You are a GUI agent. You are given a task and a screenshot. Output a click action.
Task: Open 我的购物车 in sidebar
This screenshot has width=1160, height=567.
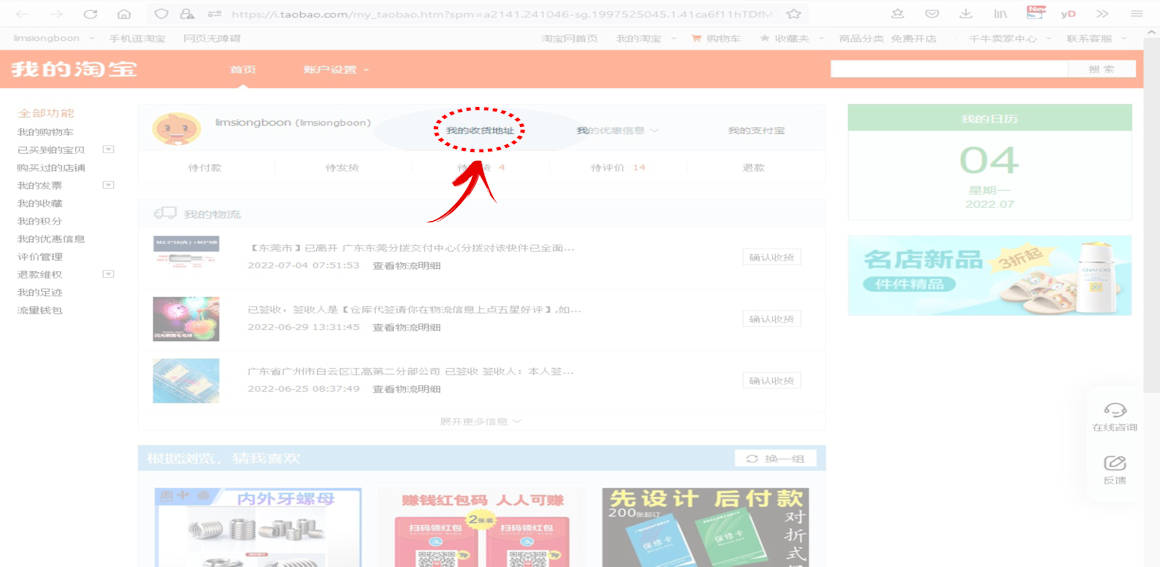[x=45, y=132]
